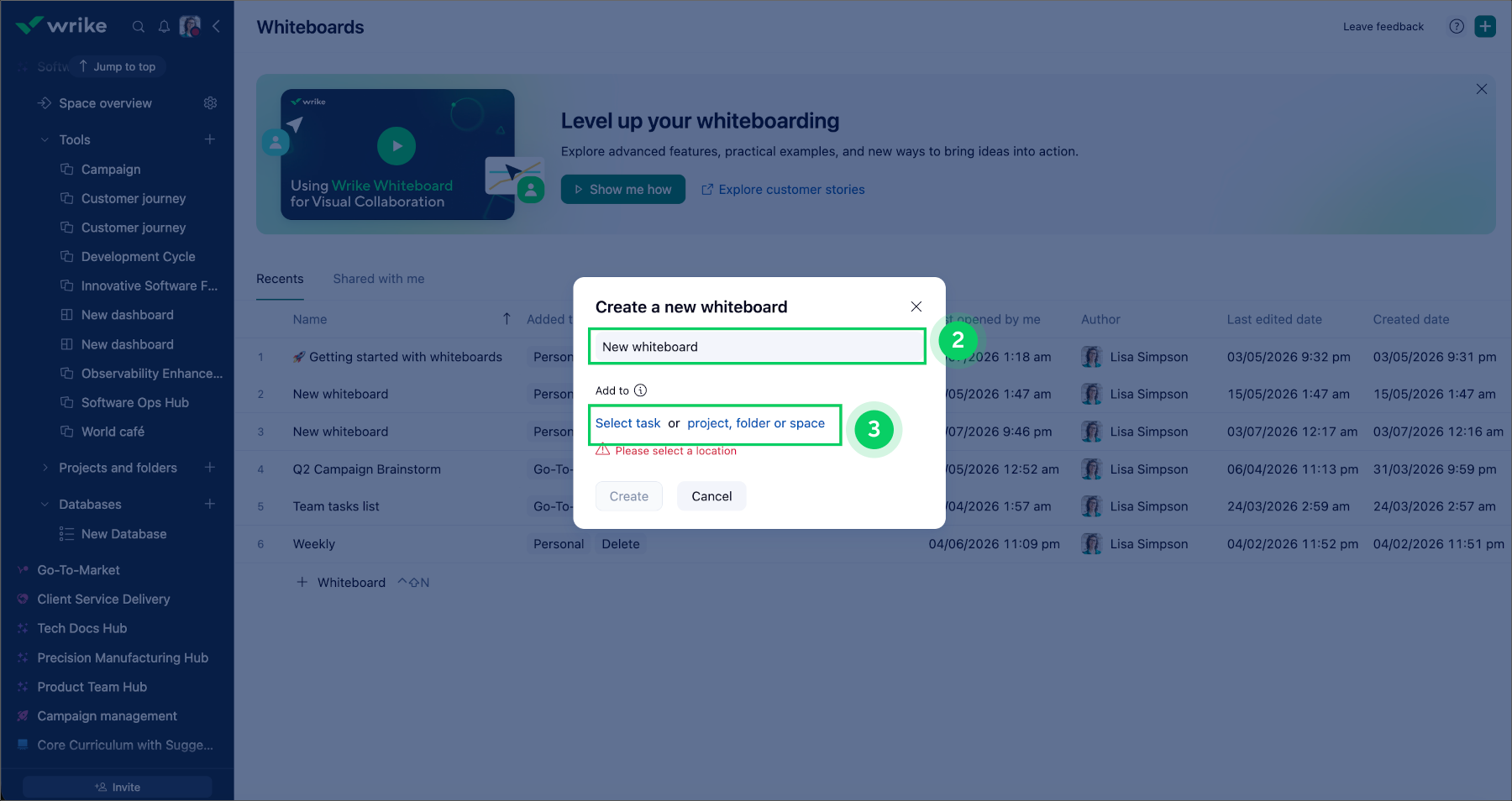Open user profile avatar menu
The height and width of the screenshot is (801, 1512).
[190, 27]
